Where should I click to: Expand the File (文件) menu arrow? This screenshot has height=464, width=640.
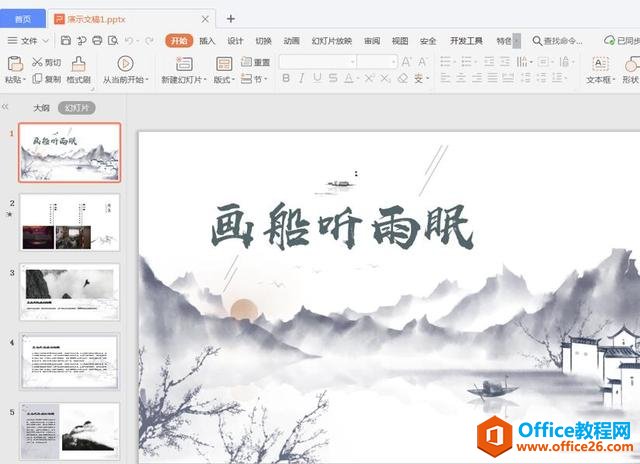tap(46, 41)
